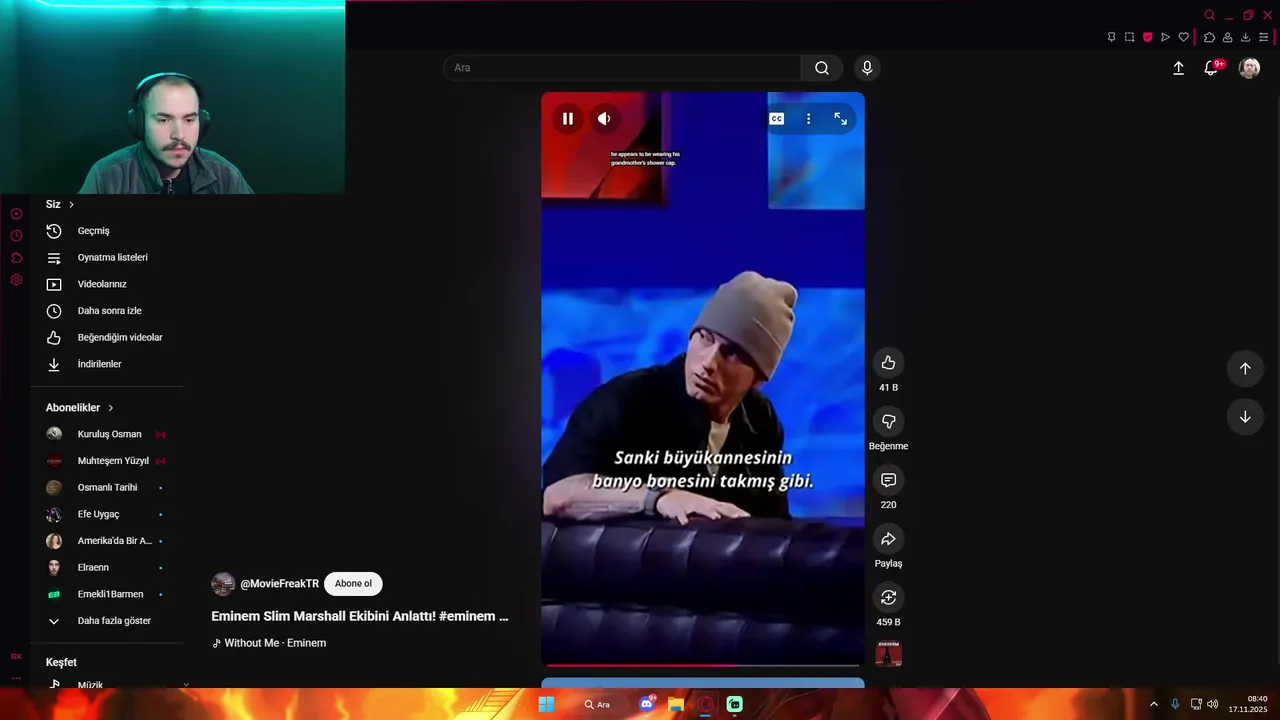The image size is (1280, 720).
Task: Open File Explorer from the taskbar
Action: [x=676, y=704]
